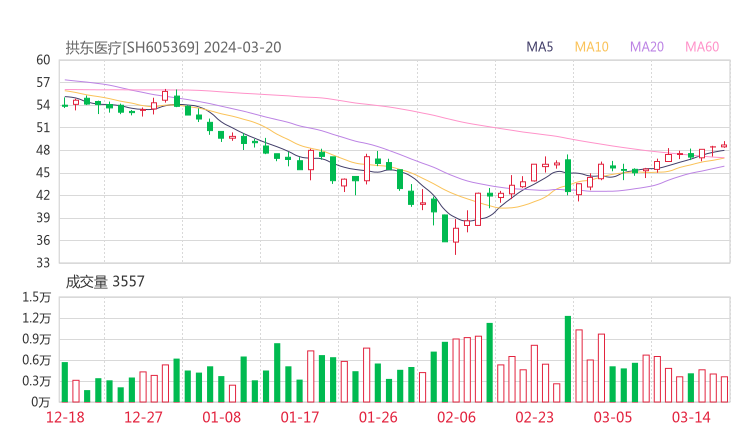The height and width of the screenshot is (440, 740).
Task: Click the 54 price axis label
Action: pyautogui.click(x=43, y=105)
